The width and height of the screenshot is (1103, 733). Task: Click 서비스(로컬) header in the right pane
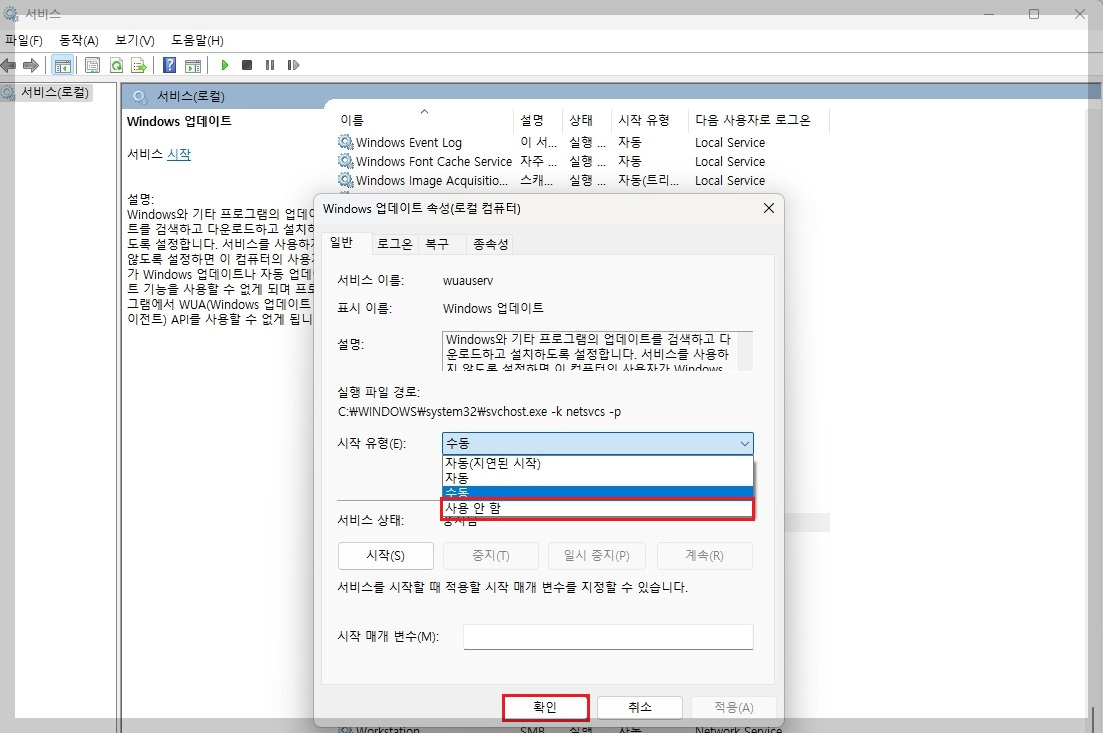click(x=191, y=96)
